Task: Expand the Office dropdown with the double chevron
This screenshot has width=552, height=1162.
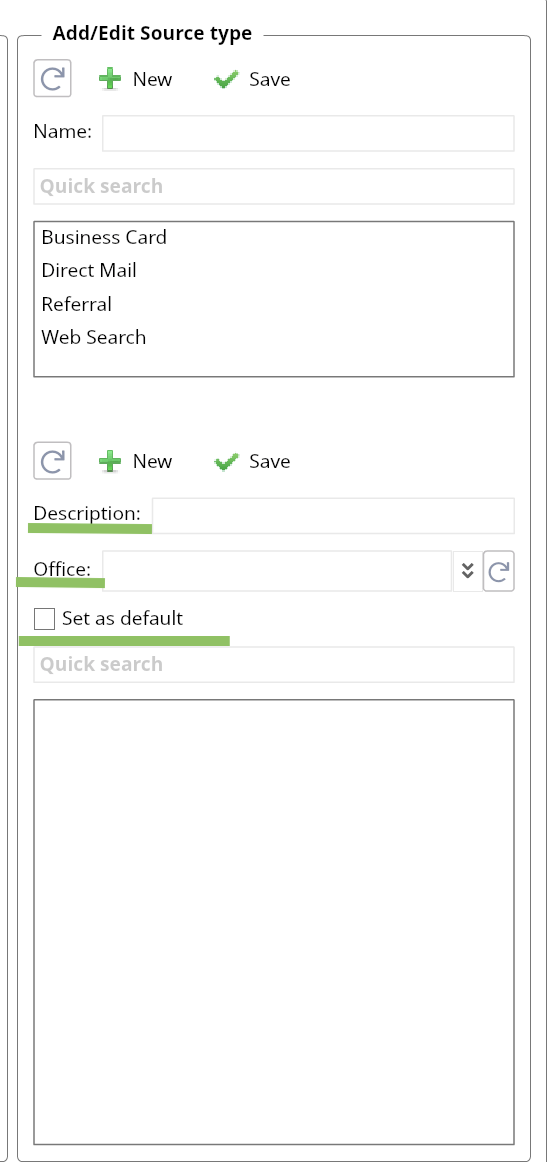Action: (x=467, y=571)
